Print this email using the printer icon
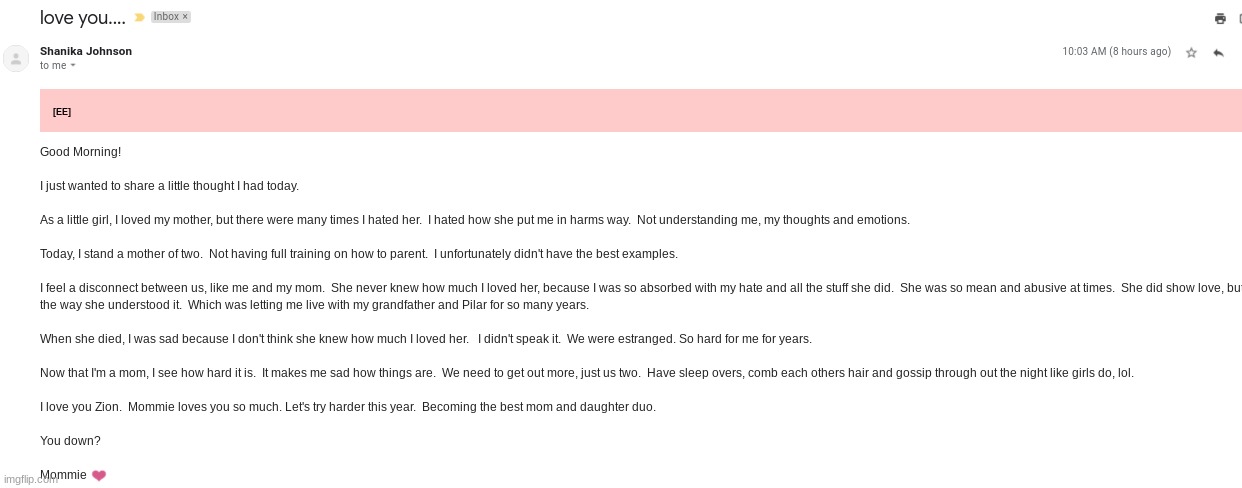Viewport: 1242px width, 488px height. click(x=1220, y=18)
